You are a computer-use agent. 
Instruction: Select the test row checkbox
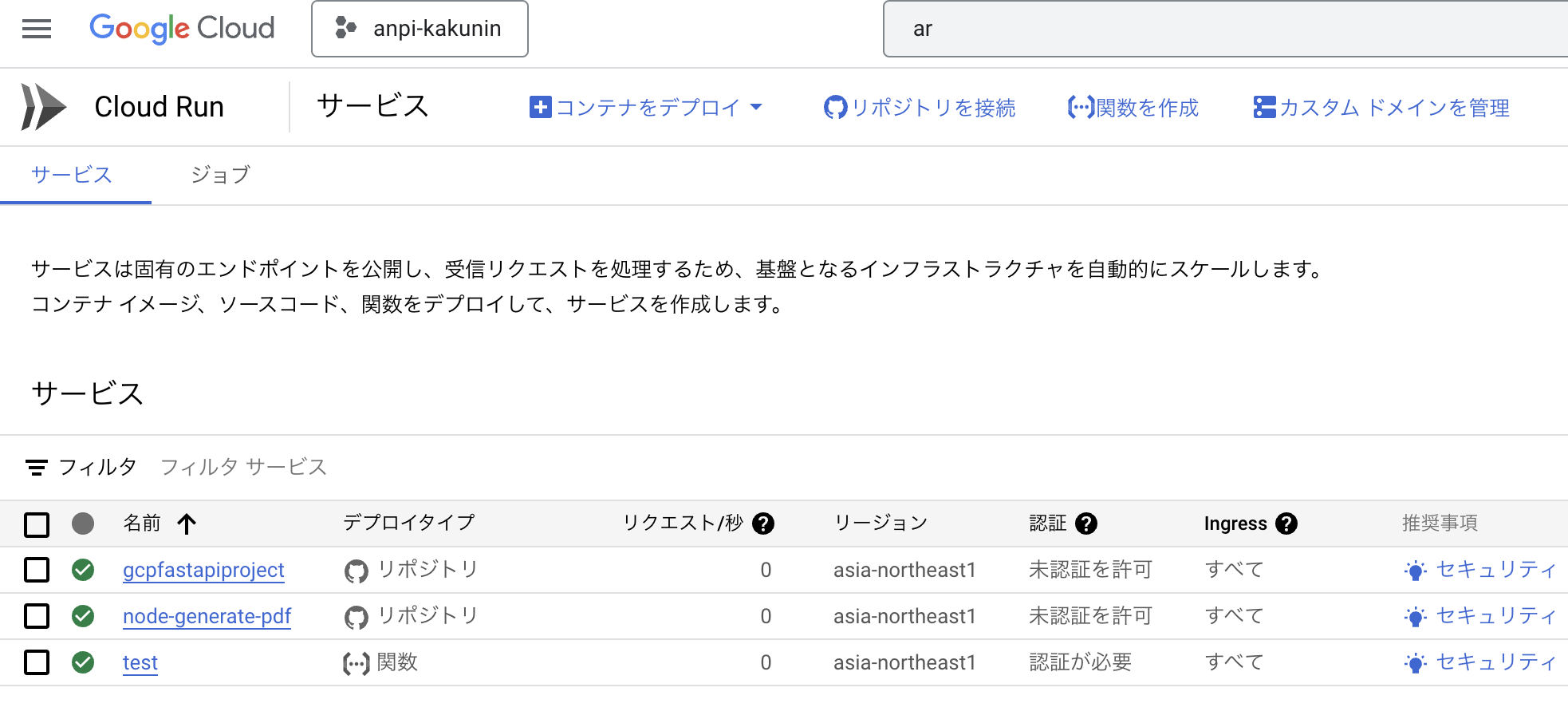(x=37, y=662)
